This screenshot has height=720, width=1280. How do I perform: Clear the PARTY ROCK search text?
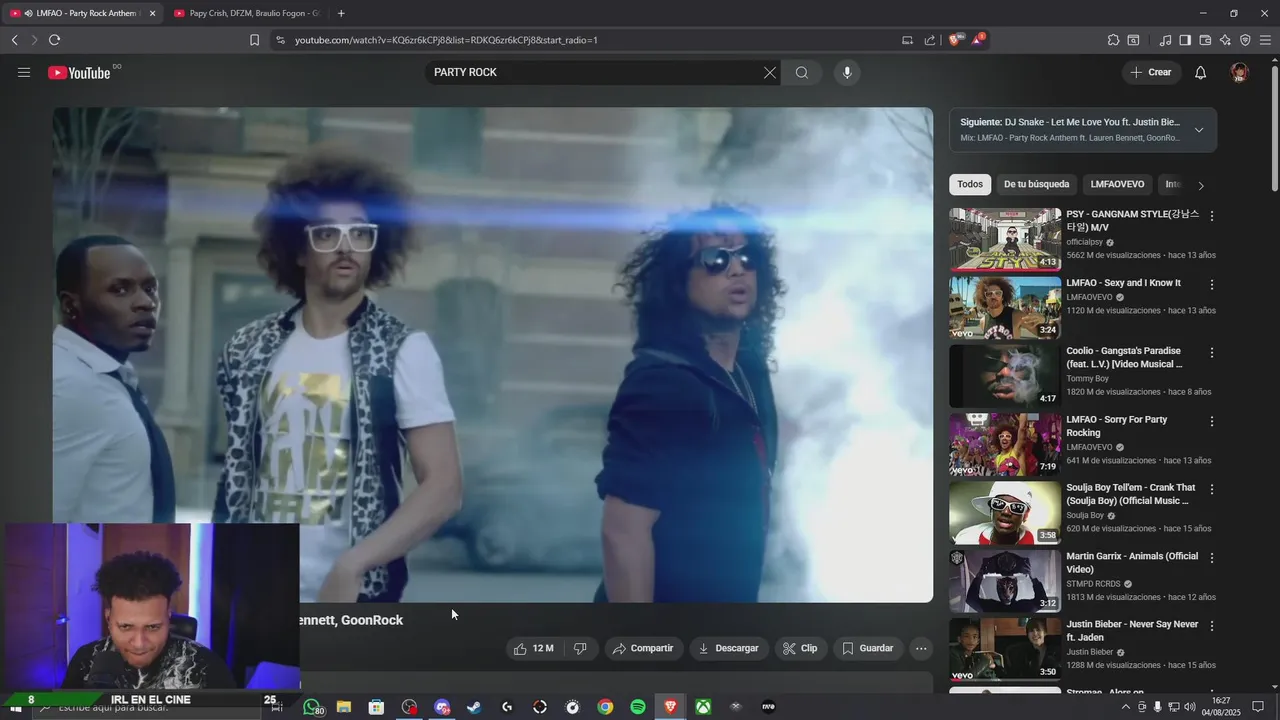tap(770, 72)
